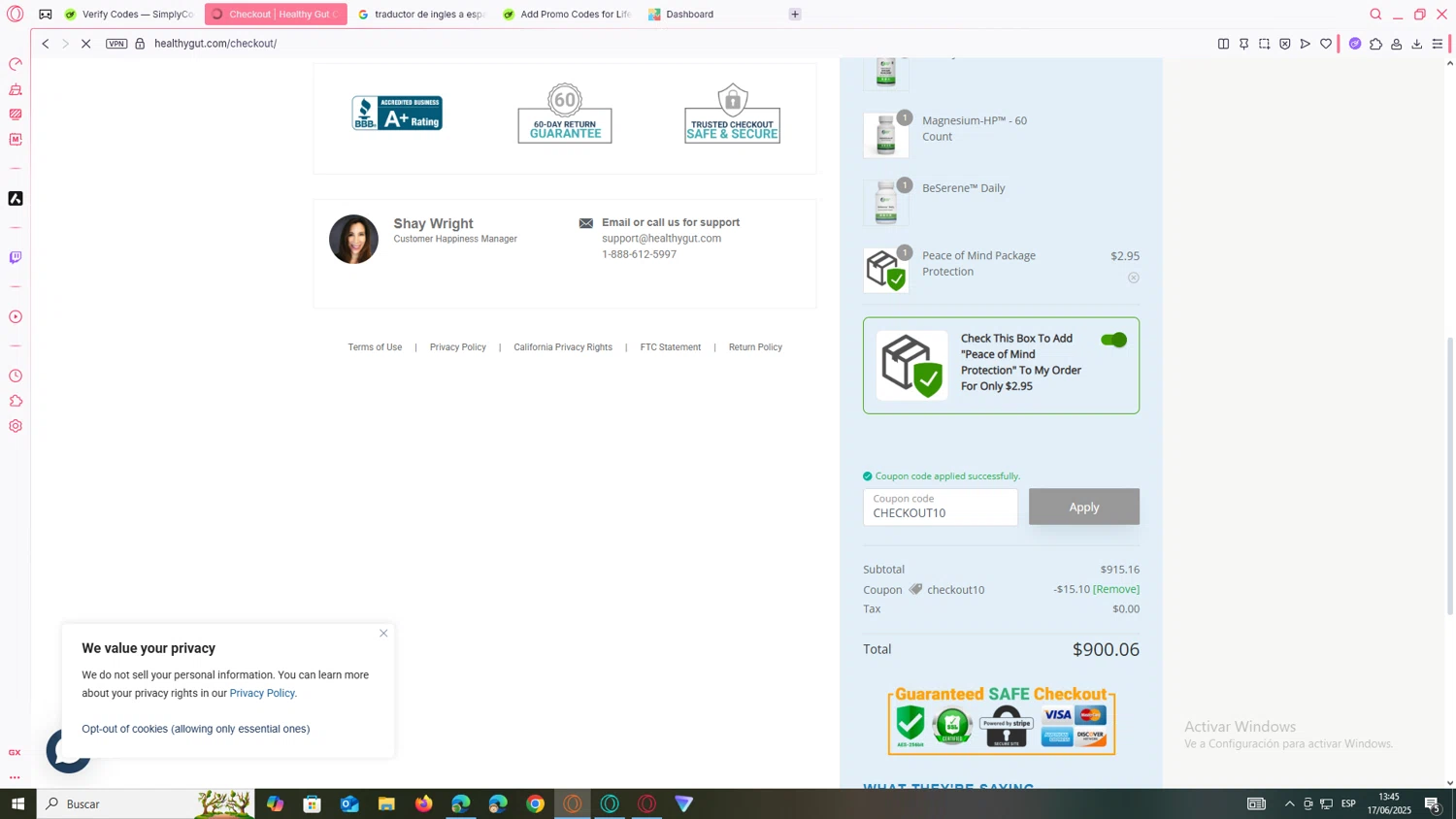Toggle Peace of Mind Protection switch
The image size is (1456, 819).
point(1113,340)
